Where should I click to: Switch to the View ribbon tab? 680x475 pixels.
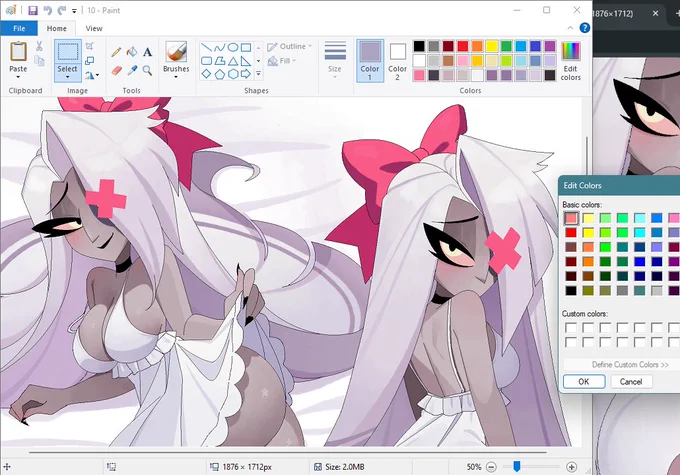pos(94,28)
